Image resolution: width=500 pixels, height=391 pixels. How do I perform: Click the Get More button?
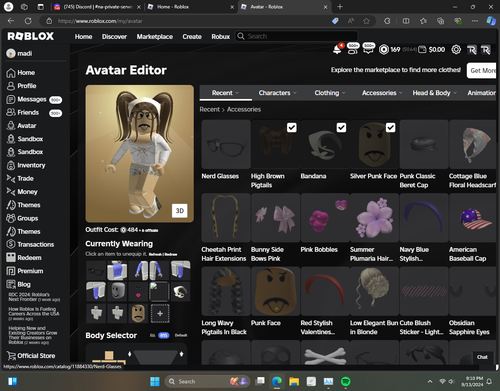tap(482, 70)
